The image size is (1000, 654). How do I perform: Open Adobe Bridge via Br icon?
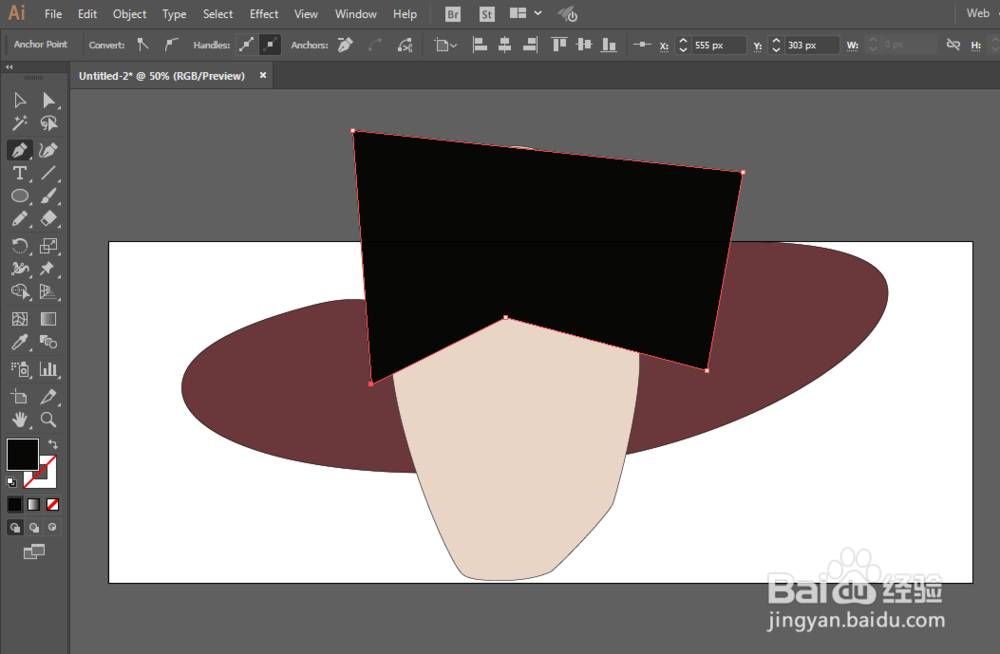click(x=453, y=14)
